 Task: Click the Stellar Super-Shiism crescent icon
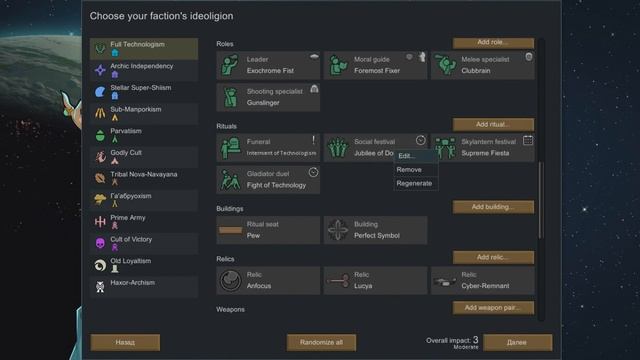pos(100,92)
